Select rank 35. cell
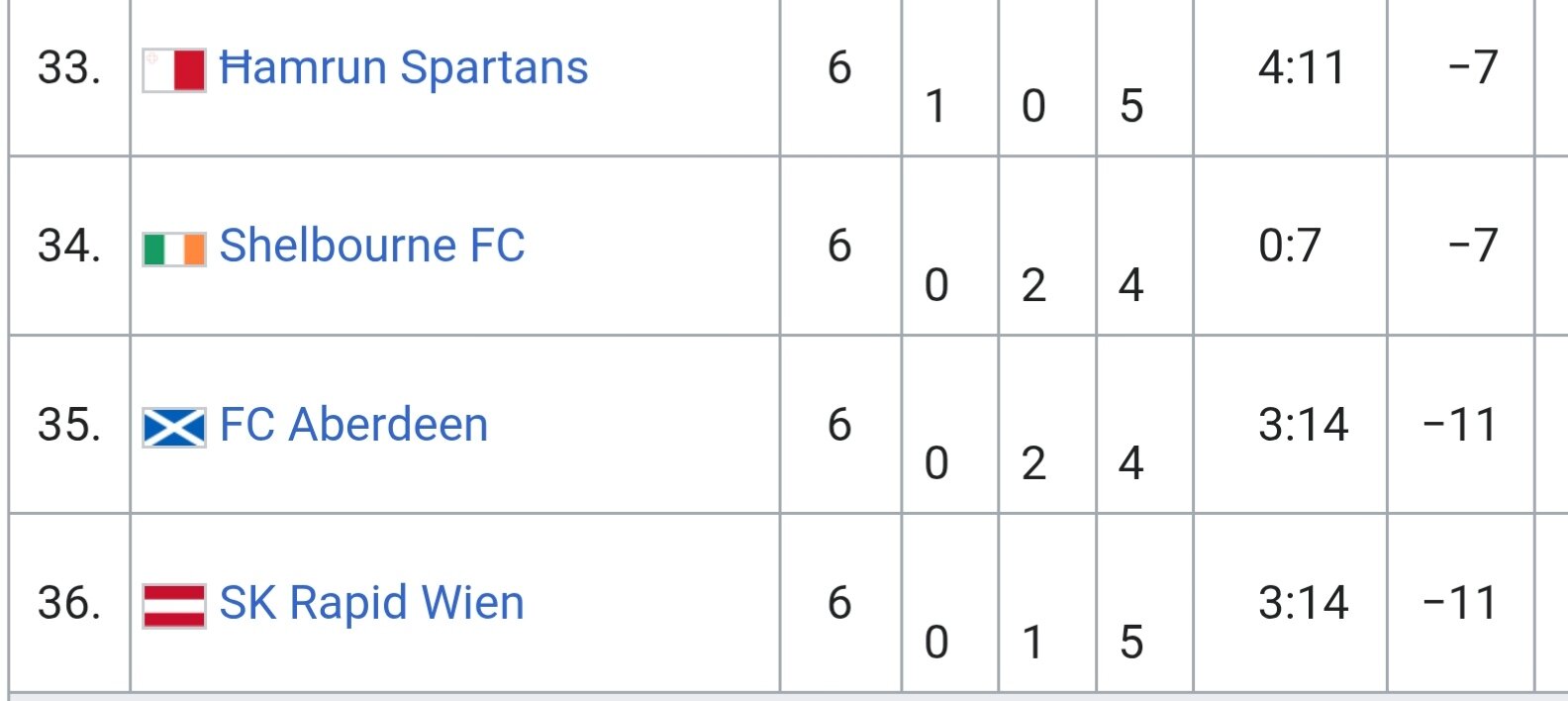Viewport: 1568px width, 701px height. 69,425
